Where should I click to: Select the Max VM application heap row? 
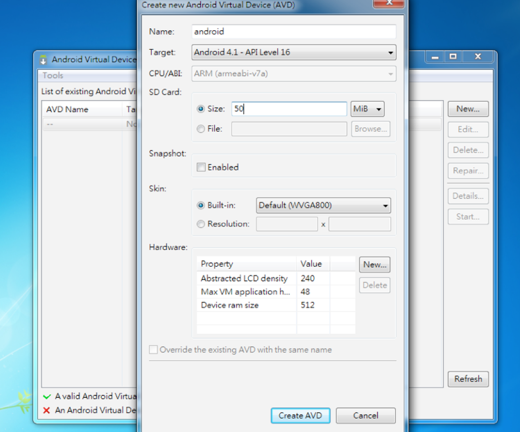(276, 292)
